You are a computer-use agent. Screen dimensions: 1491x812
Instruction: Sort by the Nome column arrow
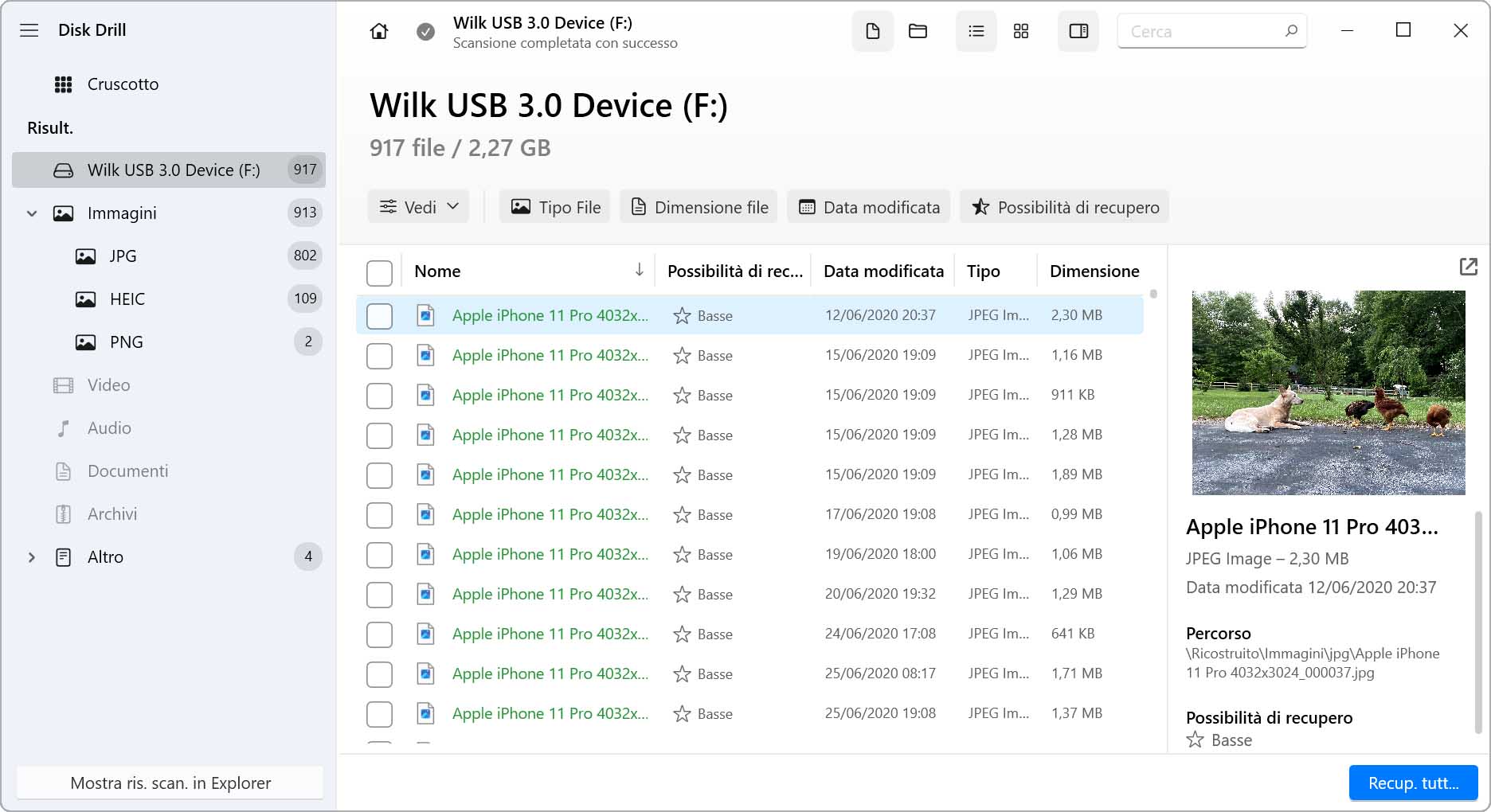pos(639,271)
